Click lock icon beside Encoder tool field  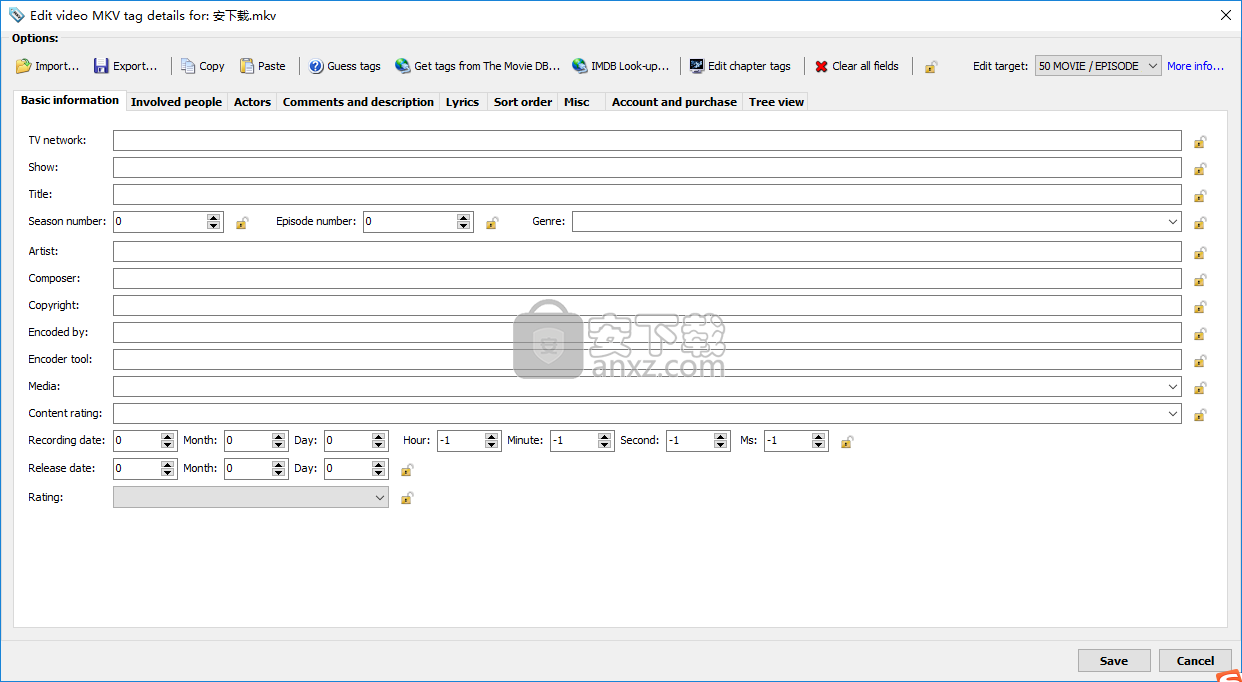(1200, 361)
